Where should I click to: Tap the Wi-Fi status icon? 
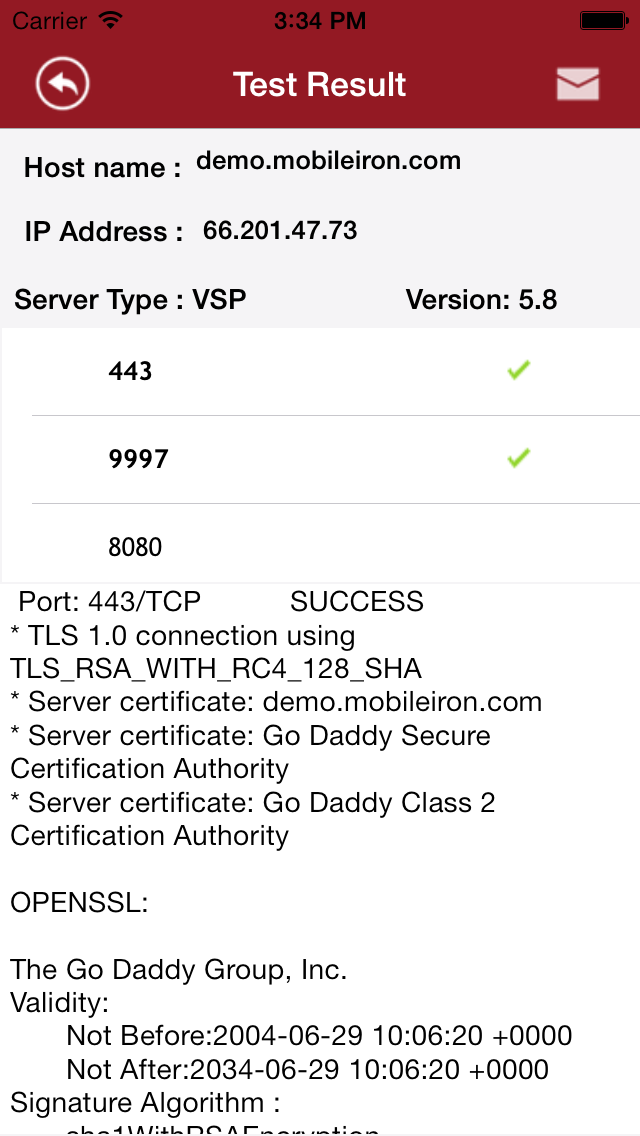pos(112,20)
